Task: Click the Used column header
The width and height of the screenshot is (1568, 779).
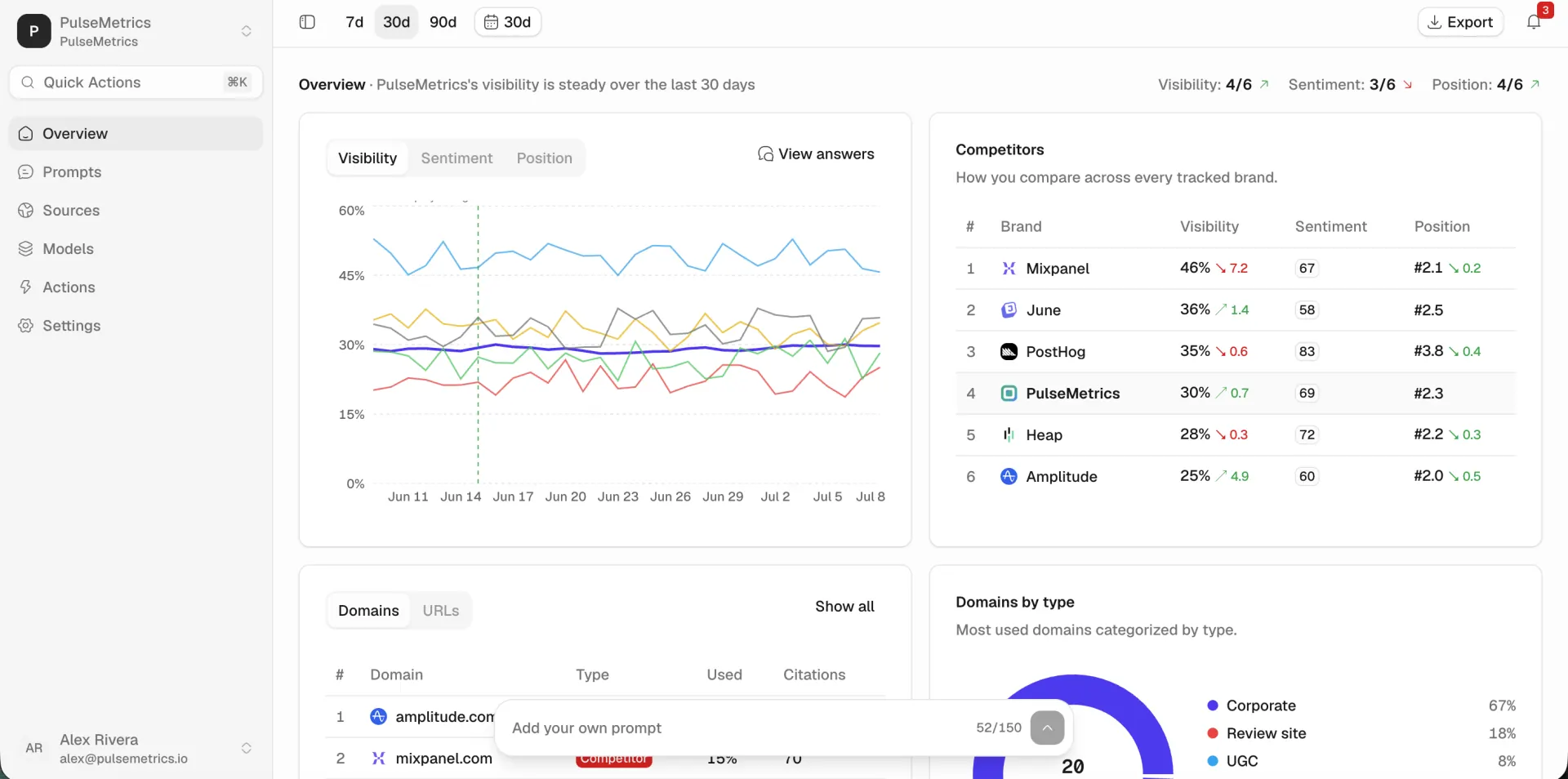Action: pyautogui.click(x=724, y=675)
